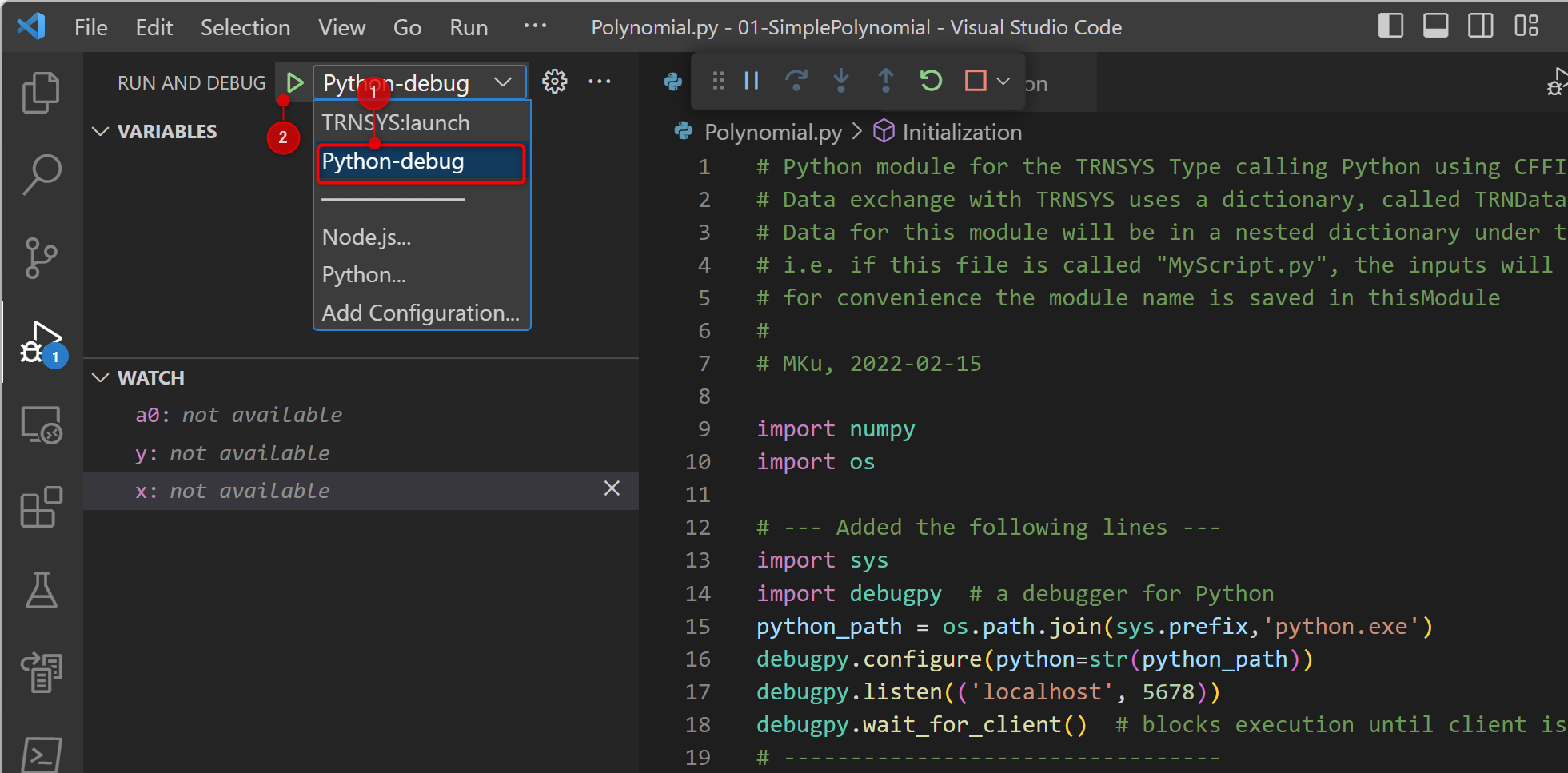Open the Go menu
The height and width of the screenshot is (773, 1568).
[x=407, y=27]
